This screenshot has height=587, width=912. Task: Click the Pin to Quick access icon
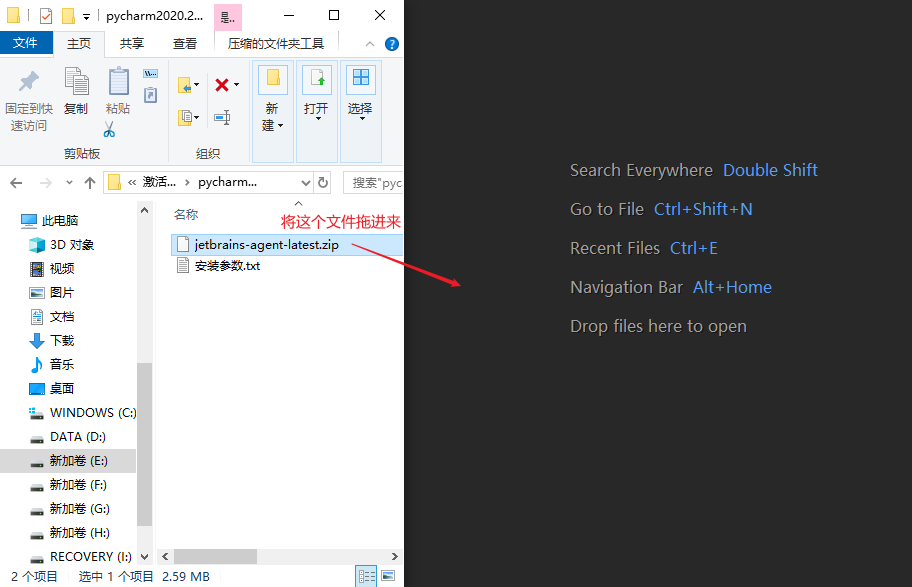pyautogui.click(x=28, y=81)
